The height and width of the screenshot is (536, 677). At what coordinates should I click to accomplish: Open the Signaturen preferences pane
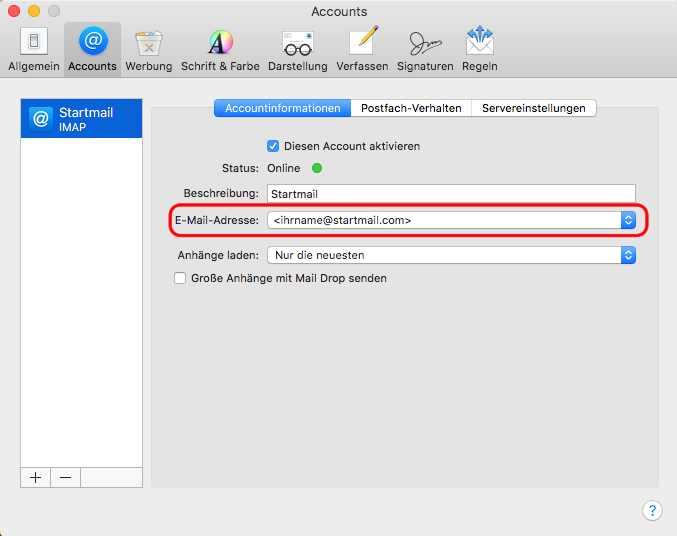tap(425, 50)
